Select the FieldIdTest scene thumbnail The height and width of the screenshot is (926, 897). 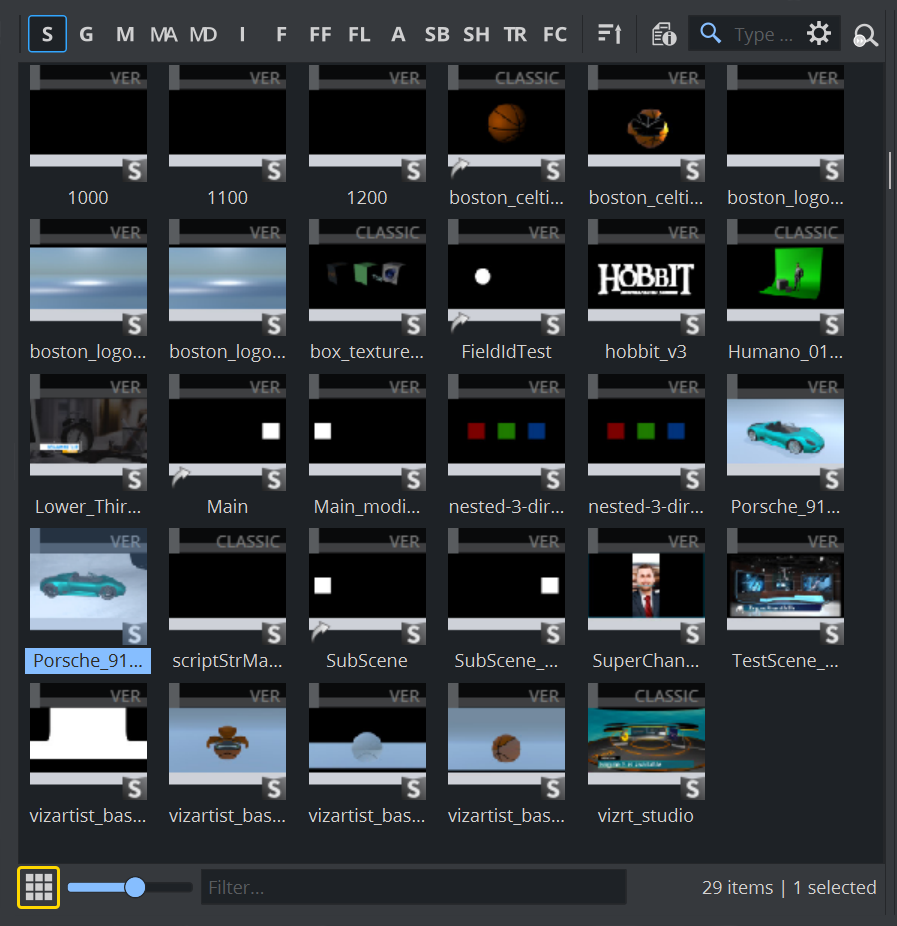click(506, 278)
